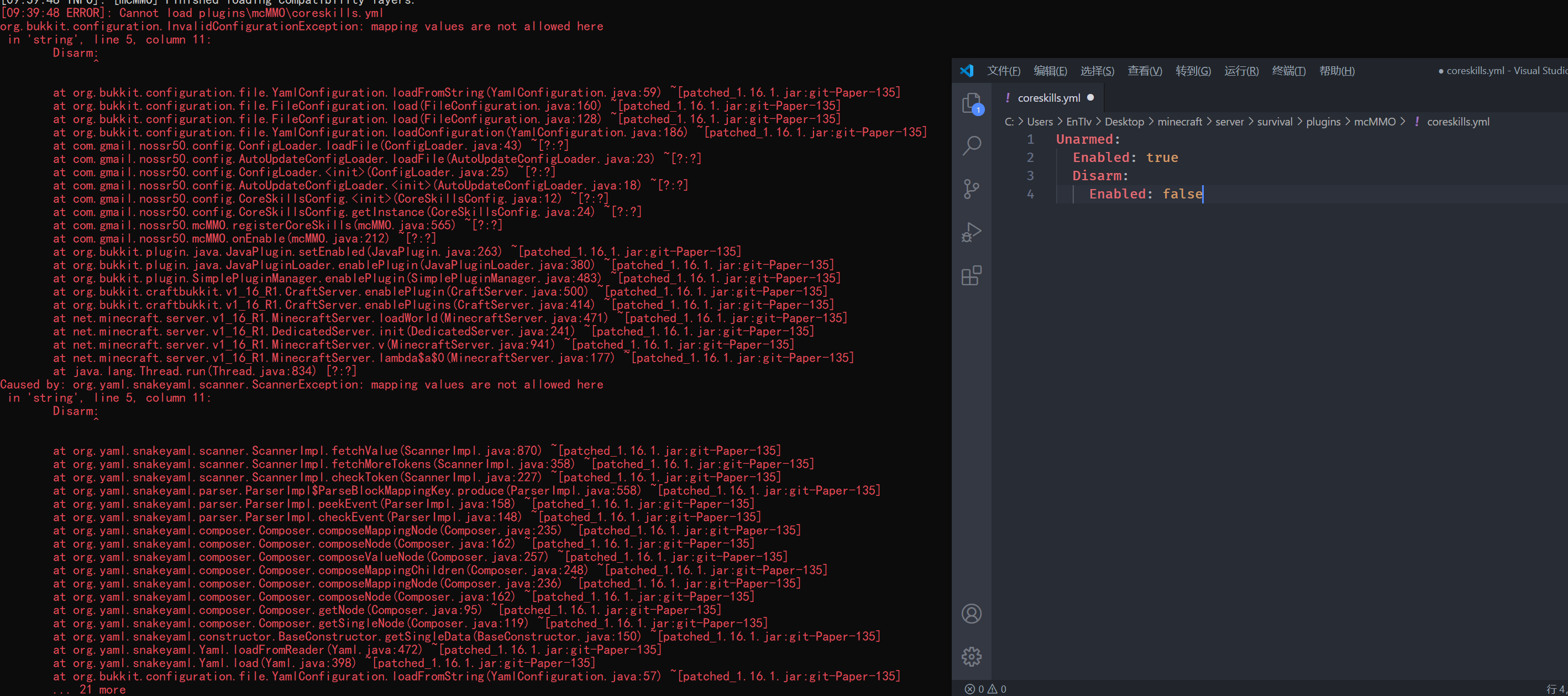Open the plugins breadcrumb dropdown
Viewport: 1568px width, 696px height.
click(x=1323, y=121)
